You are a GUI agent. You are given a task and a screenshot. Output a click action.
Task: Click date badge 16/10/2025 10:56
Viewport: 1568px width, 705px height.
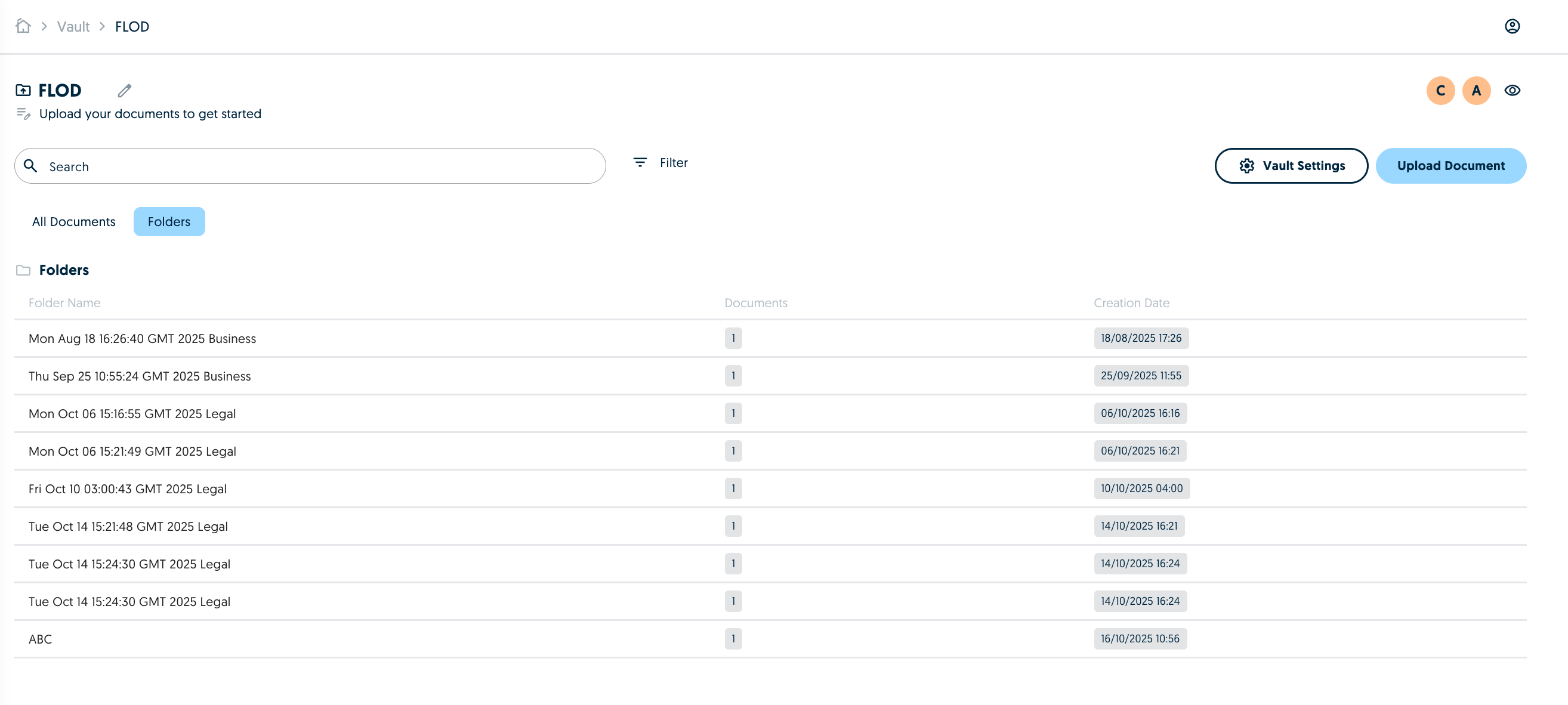[x=1140, y=639]
